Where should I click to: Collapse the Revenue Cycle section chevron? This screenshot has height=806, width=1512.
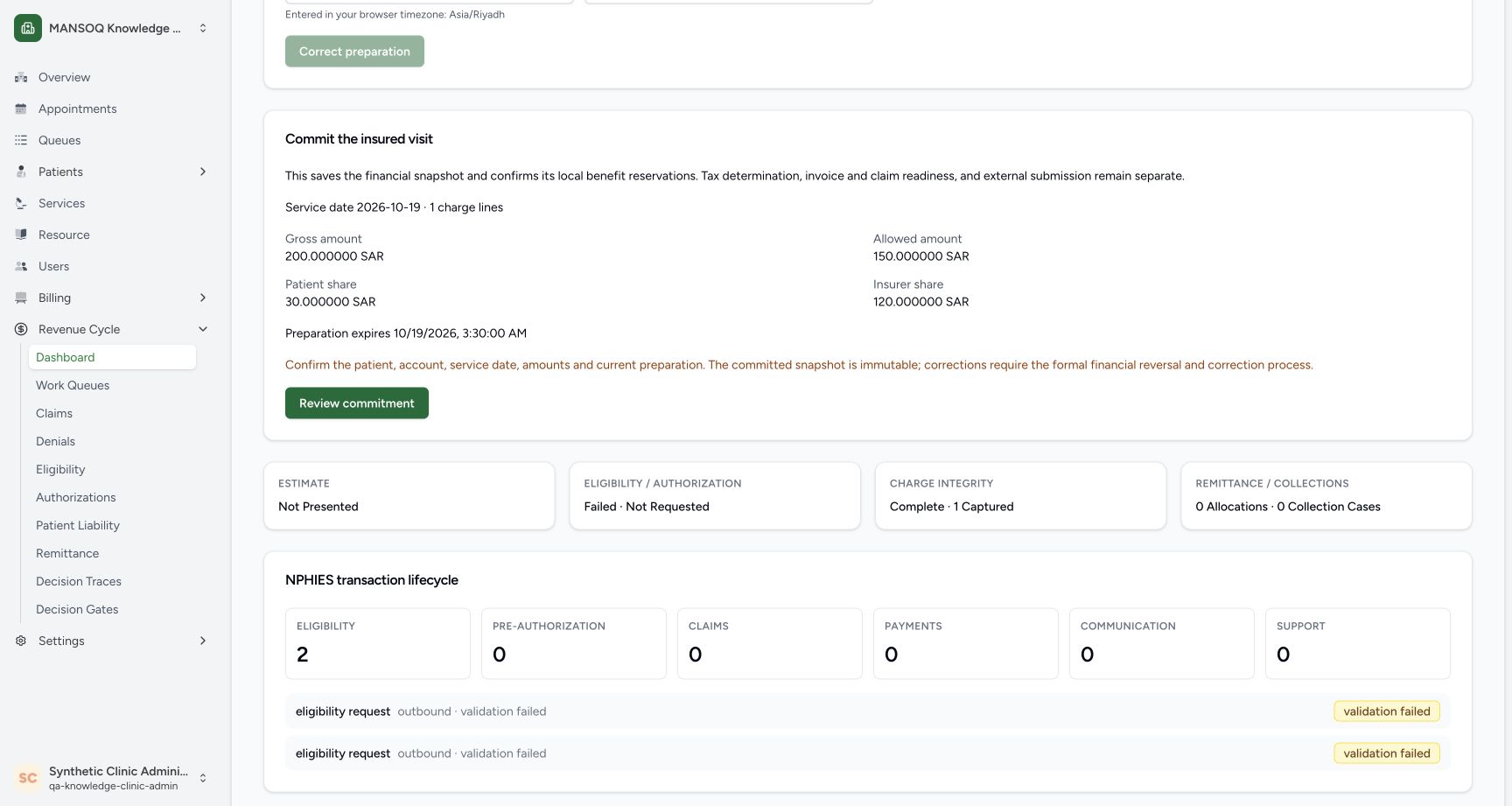(x=203, y=329)
